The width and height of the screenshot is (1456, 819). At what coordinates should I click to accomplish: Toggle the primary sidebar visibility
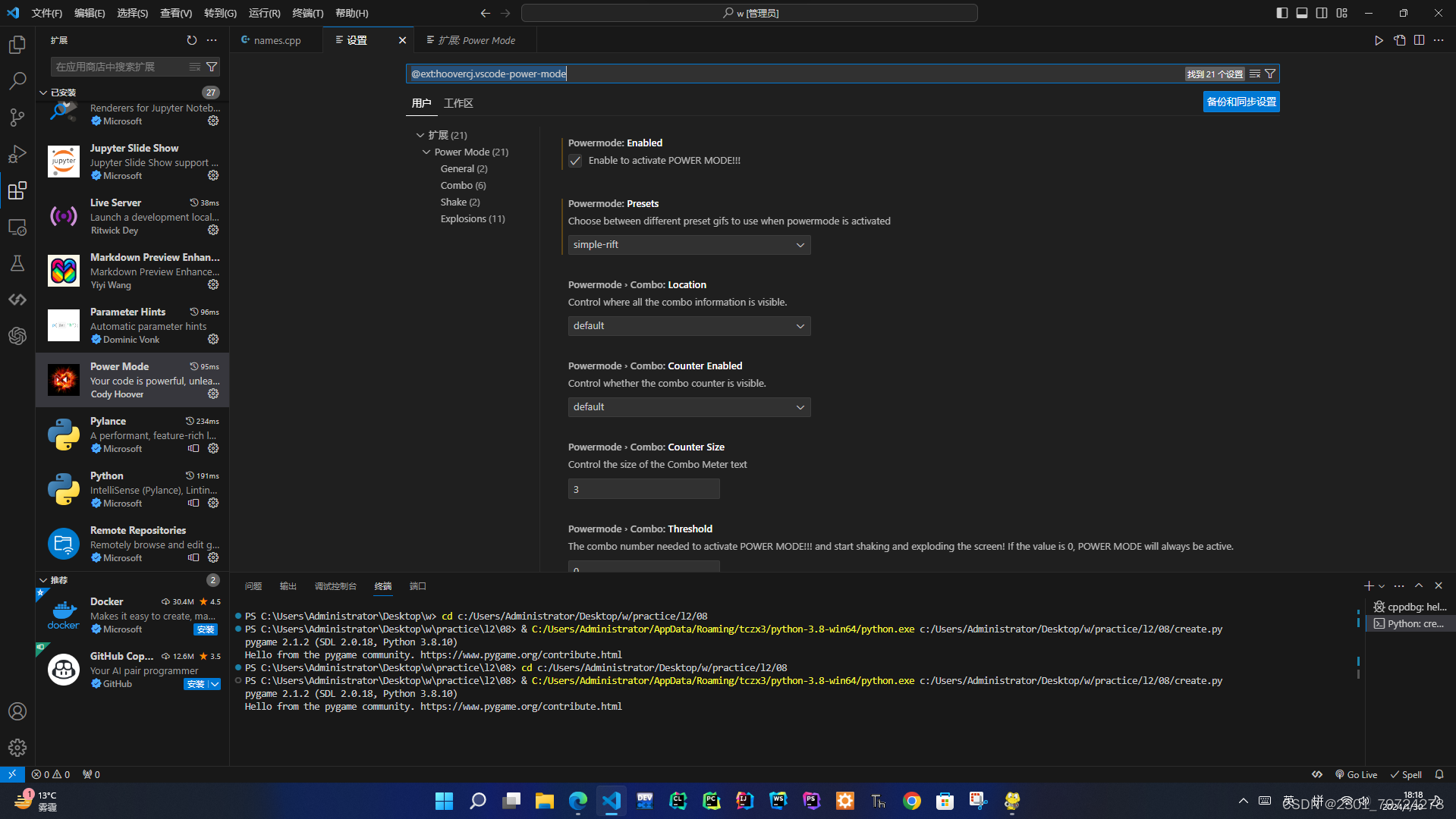click(x=1281, y=13)
